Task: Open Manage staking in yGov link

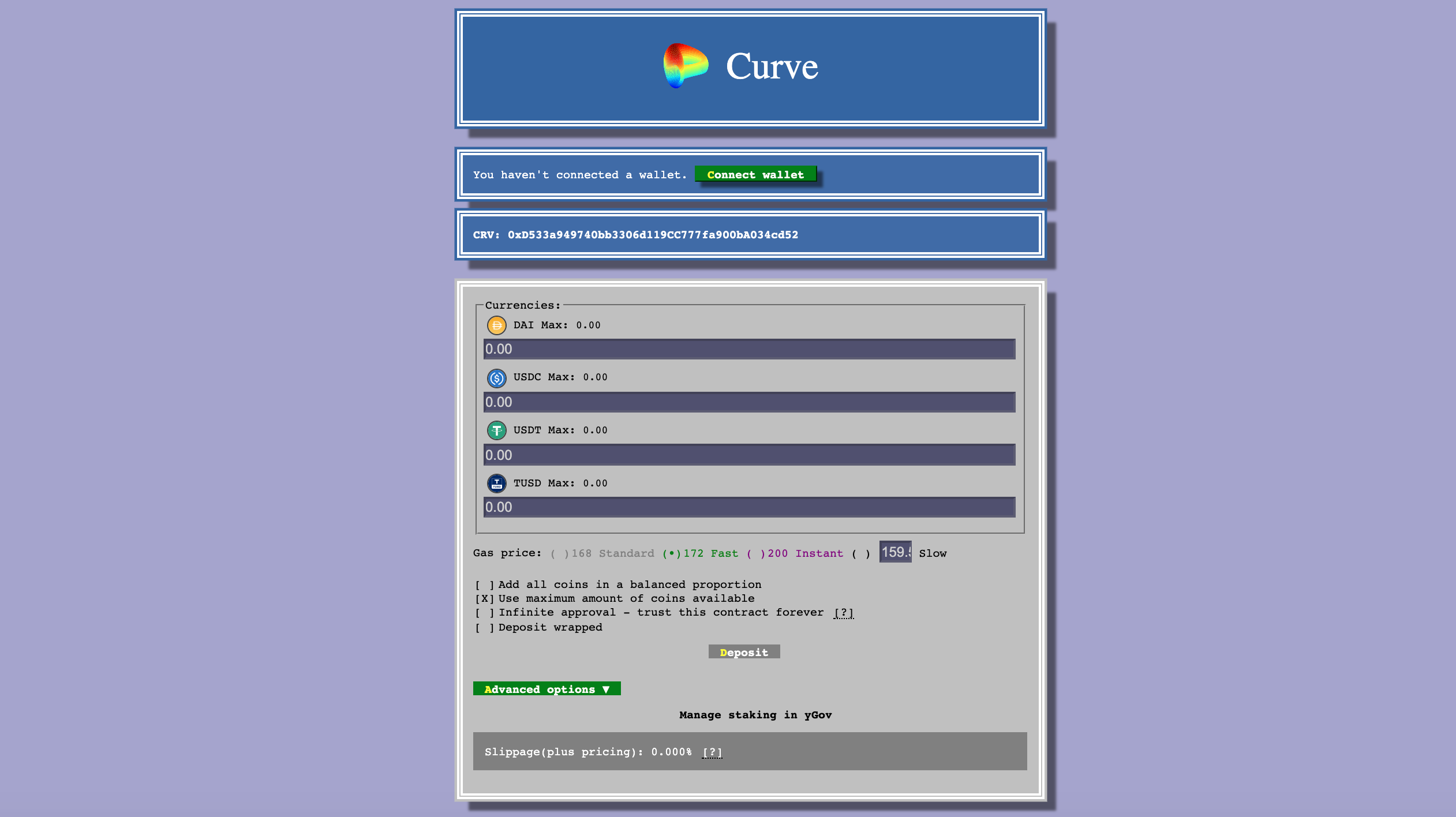Action: (x=755, y=715)
